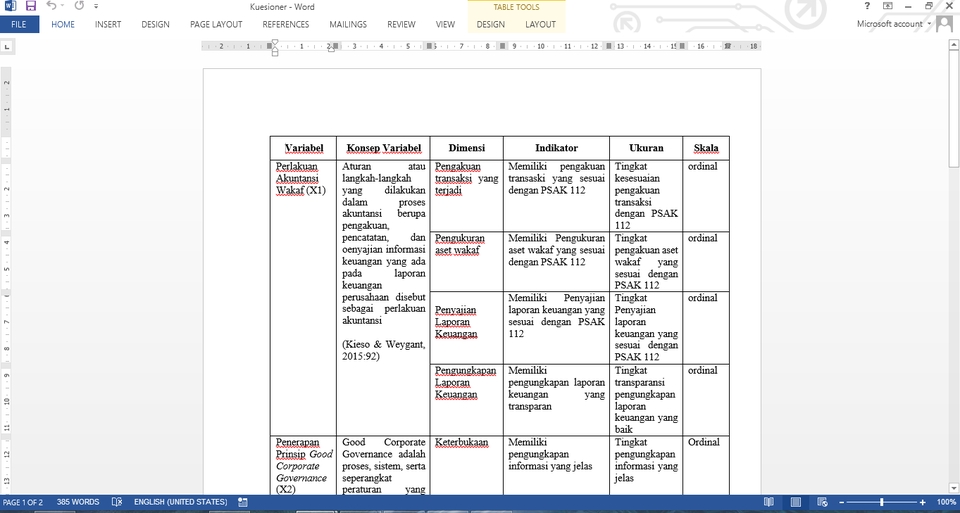
Task: Open Ribbon Display Options icon
Action: tap(888, 6)
